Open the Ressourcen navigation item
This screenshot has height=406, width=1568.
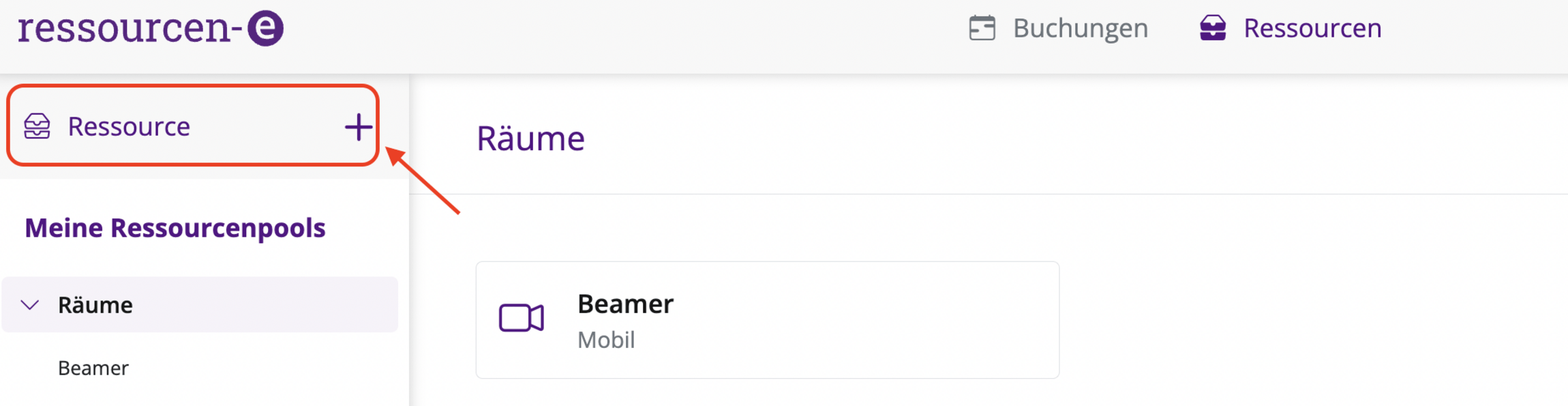(x=1290, y=28)
